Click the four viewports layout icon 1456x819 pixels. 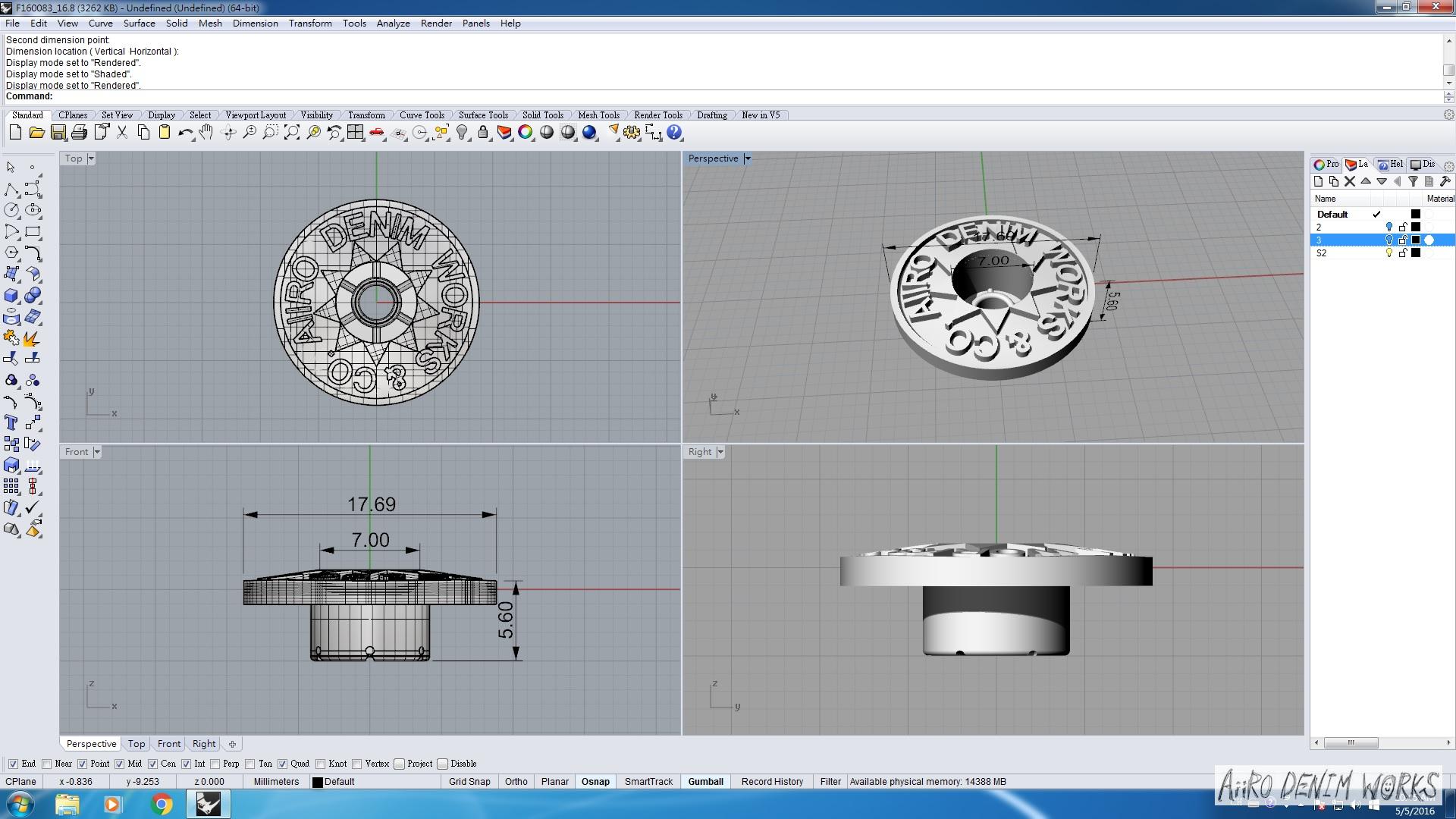pos(355,133)
